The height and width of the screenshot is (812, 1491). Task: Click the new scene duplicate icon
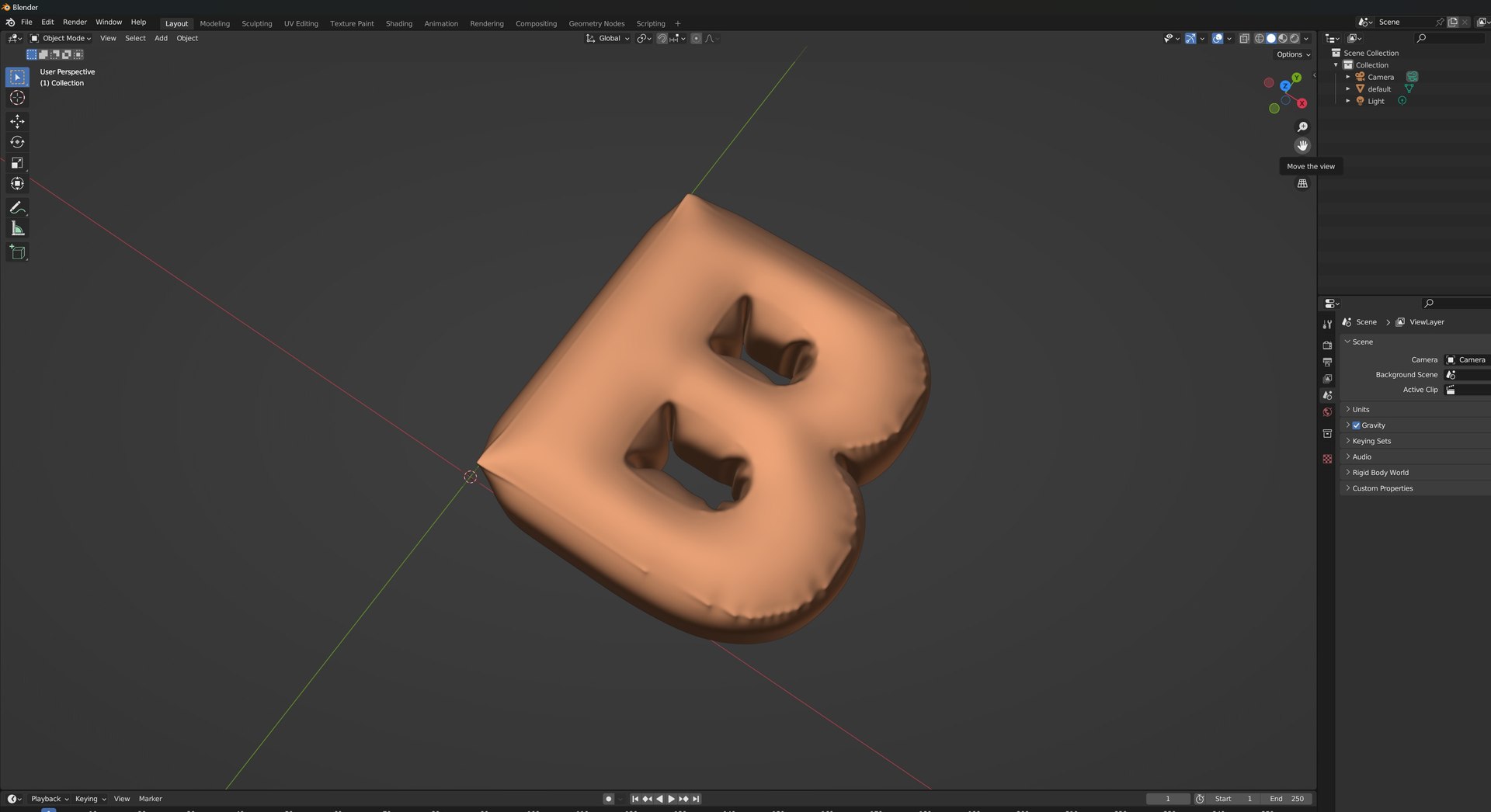(x=1452, y=22)
